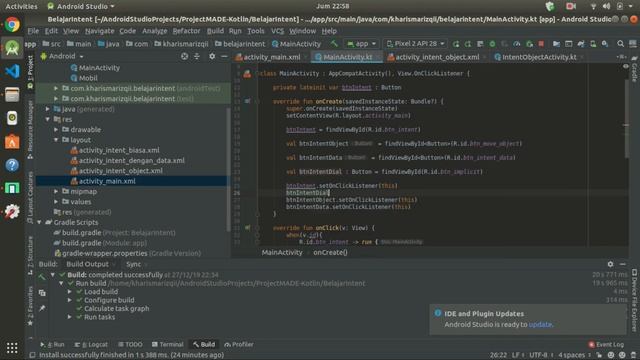Click the red Stop icon

click(541, 44)
